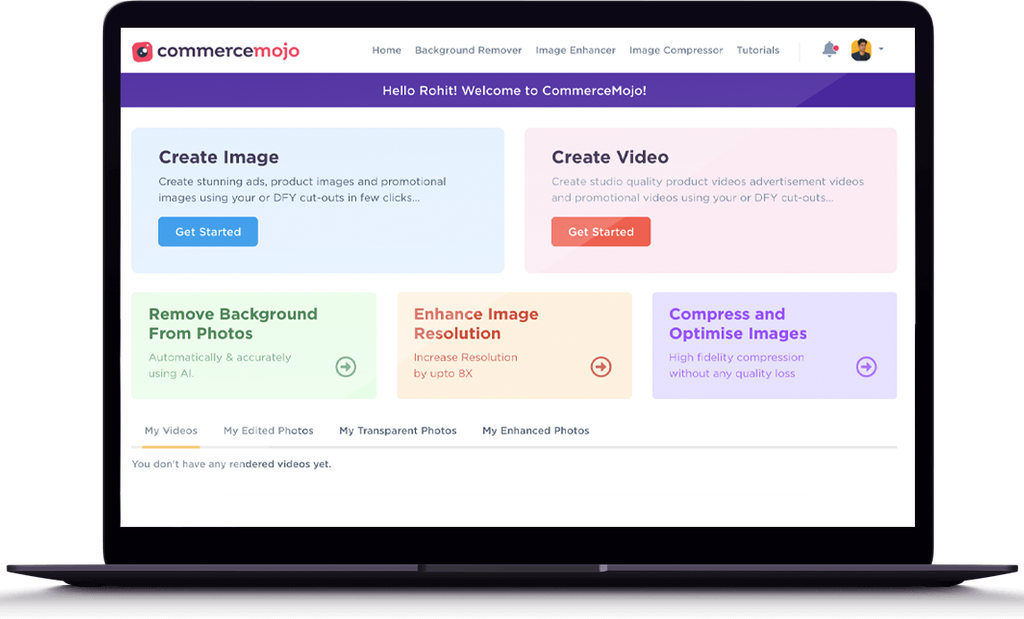Image resolution: width=1024 pixels, height=619 pixels.
Task: Open the notifications bell icon
Action: 829,49
